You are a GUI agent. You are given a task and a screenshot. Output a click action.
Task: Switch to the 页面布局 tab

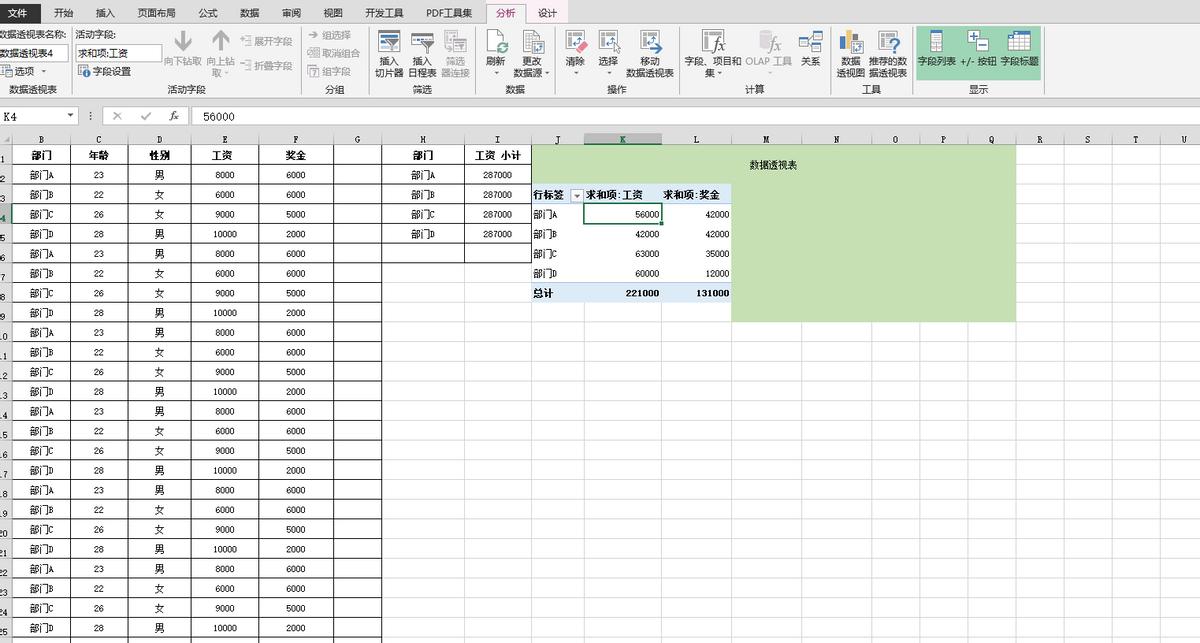point(156,13)
